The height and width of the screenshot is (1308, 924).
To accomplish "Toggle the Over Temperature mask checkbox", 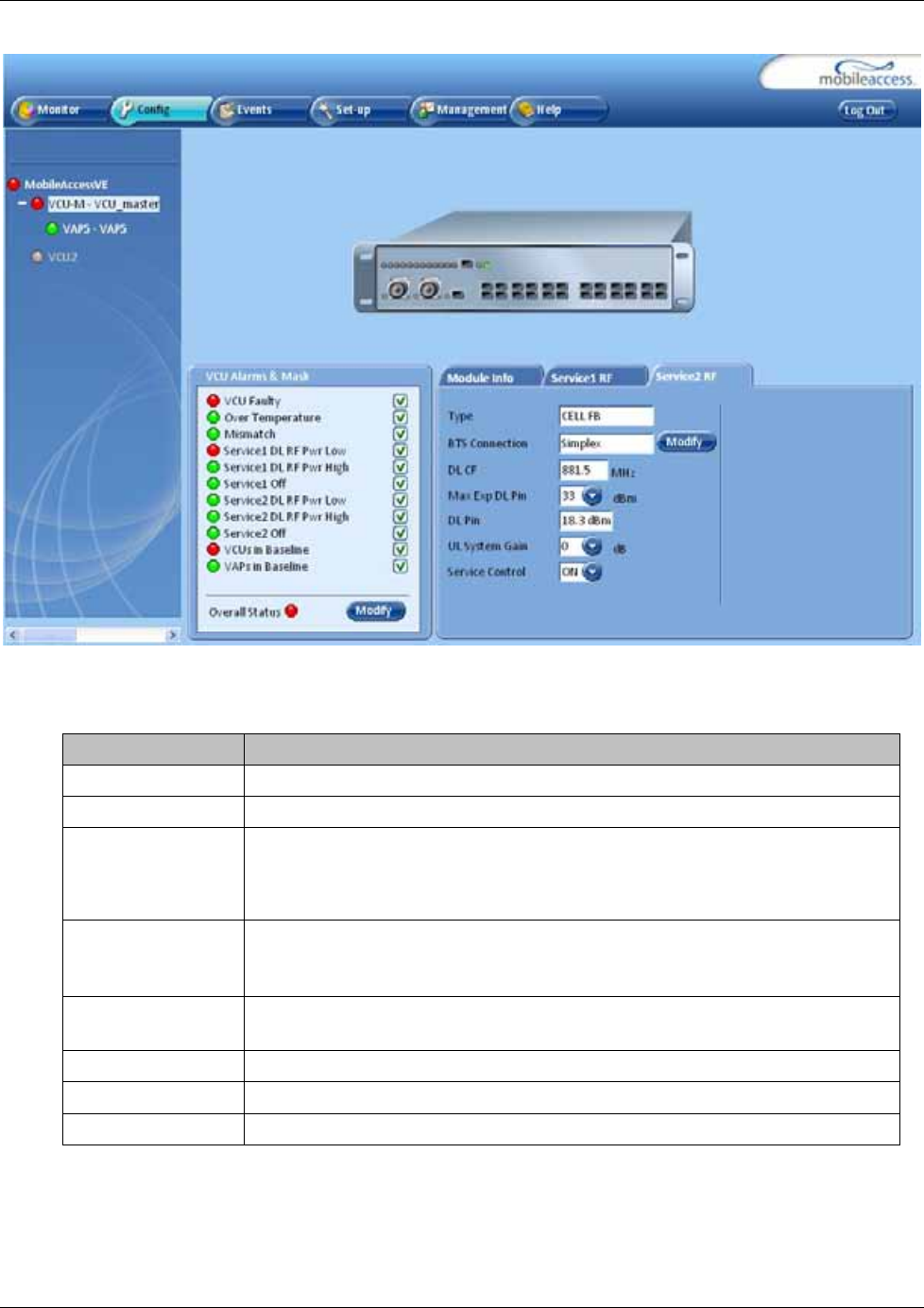I will (401, 417).
